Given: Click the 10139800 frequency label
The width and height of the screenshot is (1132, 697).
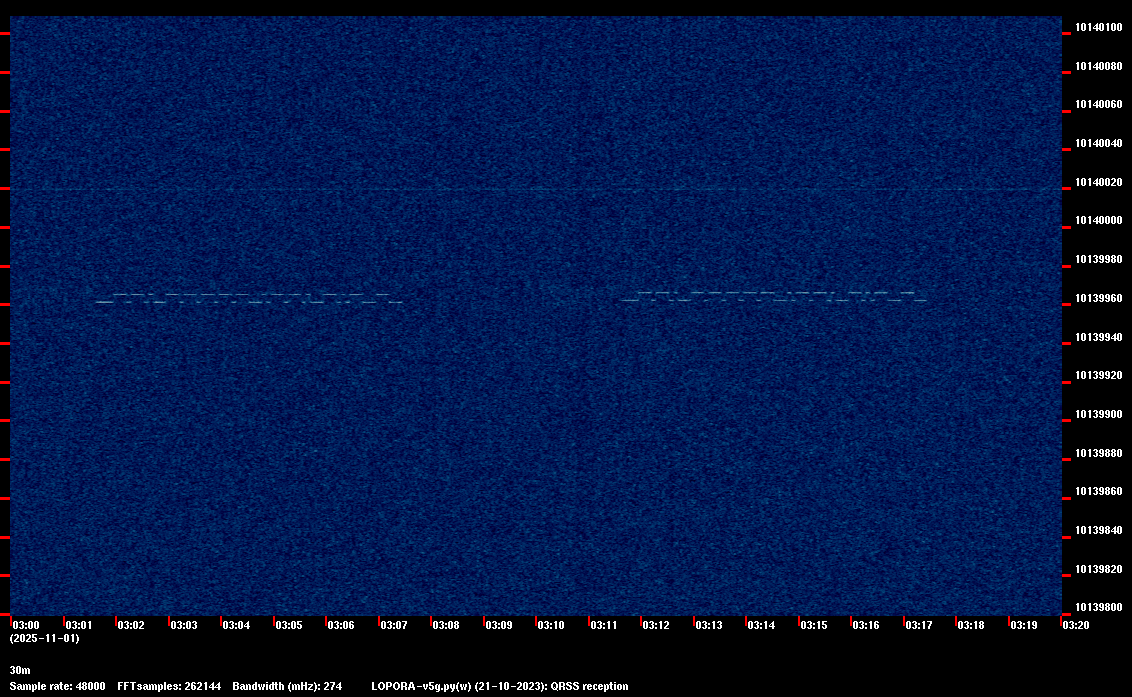Looking at the screenshot, I should (1099, 607).
